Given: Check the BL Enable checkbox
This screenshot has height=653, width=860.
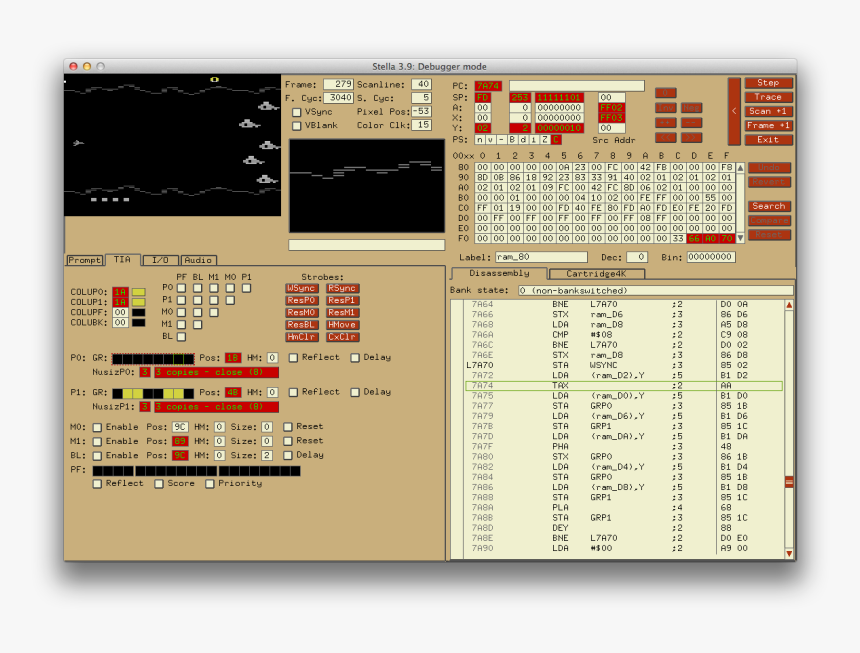Looking at the screenshot, I should (97, 456).
